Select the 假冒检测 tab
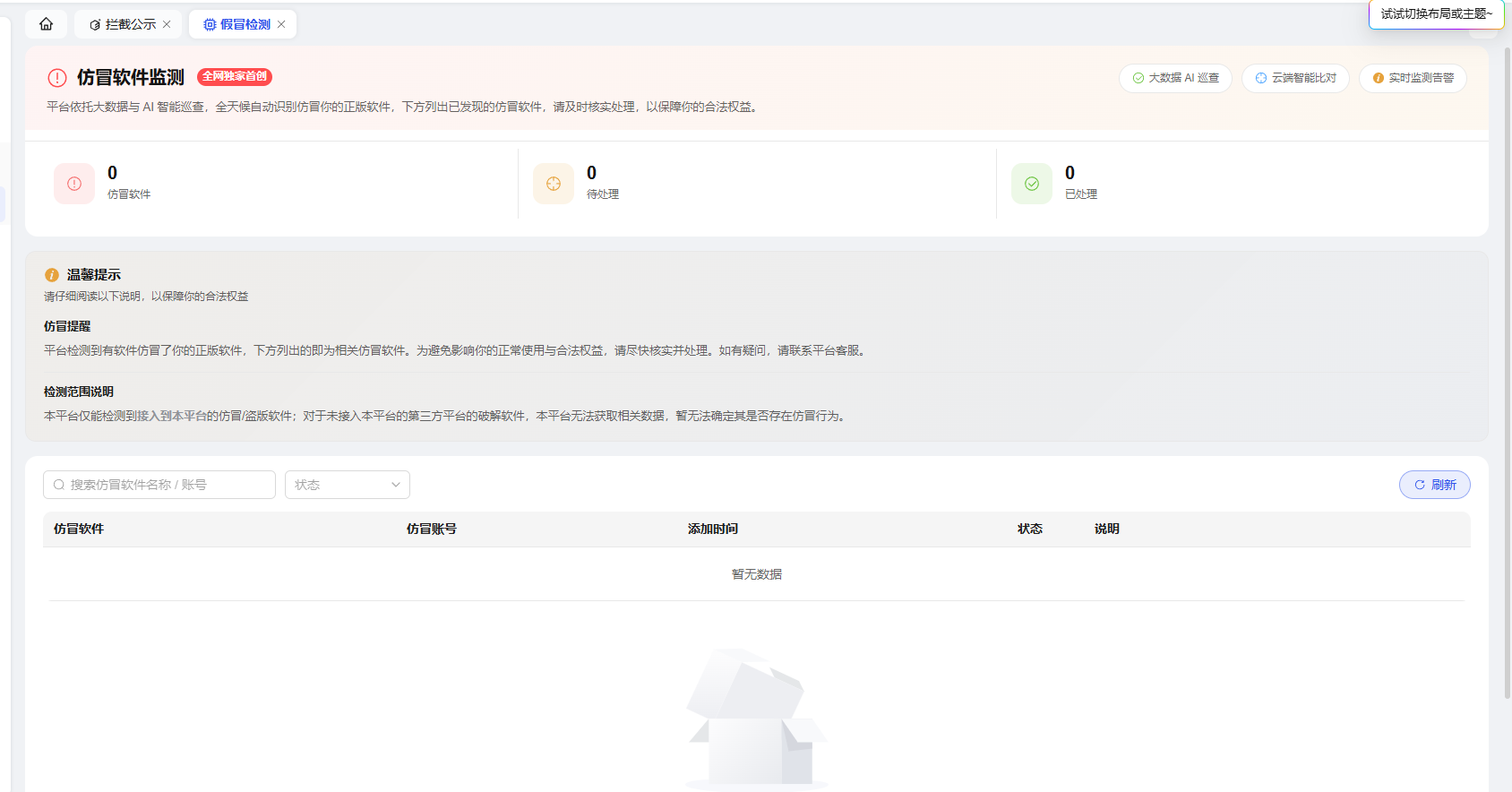This screenshot has width=1512, height=792. click(x=243, y=24)
